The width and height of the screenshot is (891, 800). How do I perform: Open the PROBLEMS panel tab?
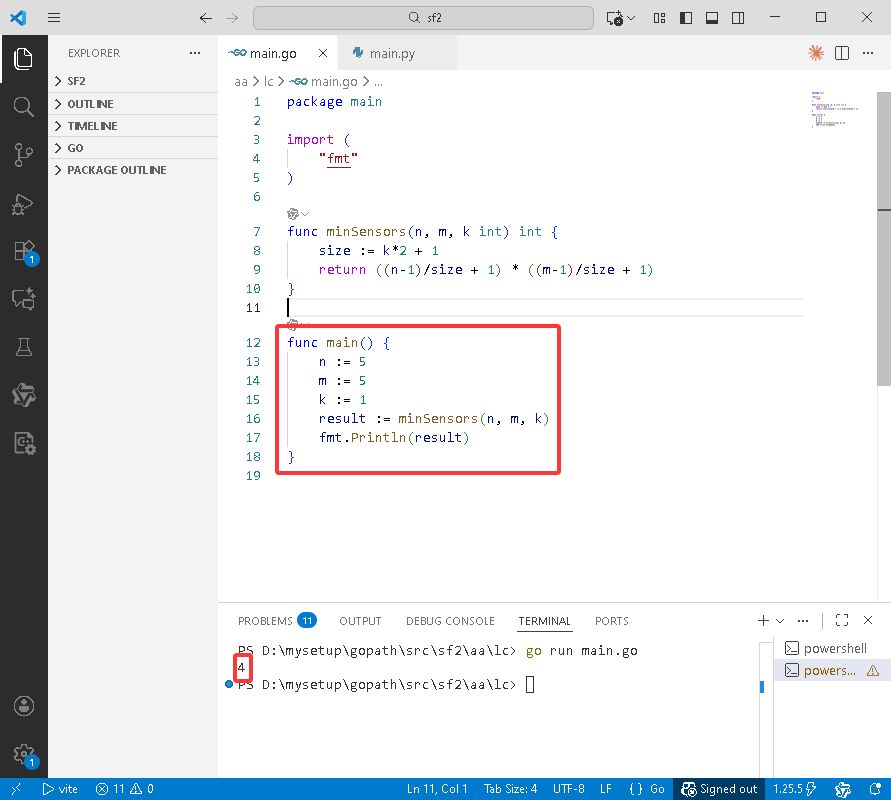coord(277,620)
